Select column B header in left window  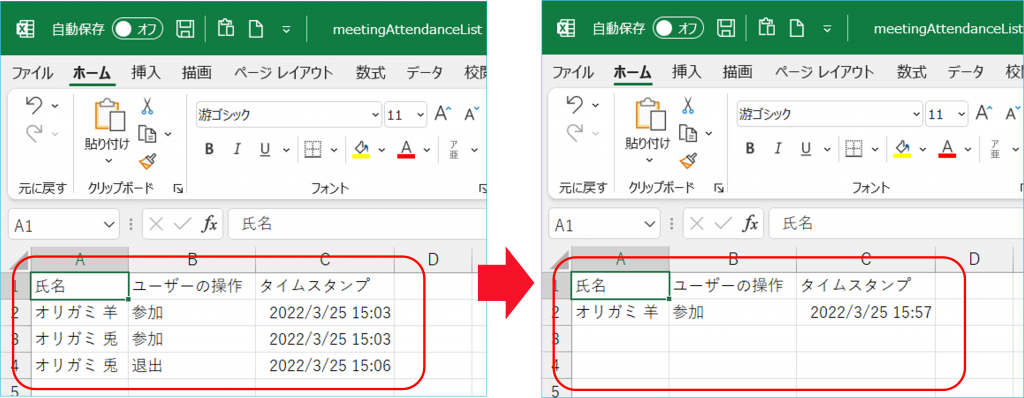coord(192,260)
